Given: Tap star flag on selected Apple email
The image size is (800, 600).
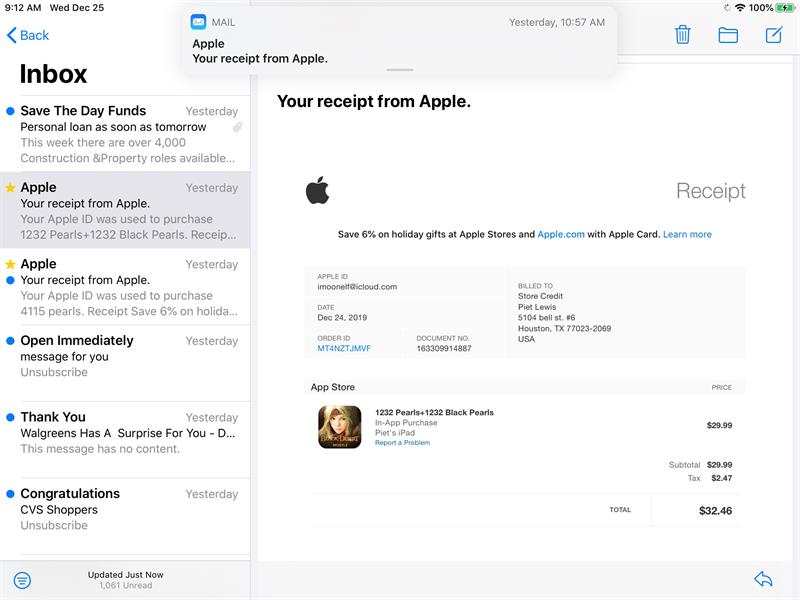Looking at the screenshot, I should (x=10, y=187).
